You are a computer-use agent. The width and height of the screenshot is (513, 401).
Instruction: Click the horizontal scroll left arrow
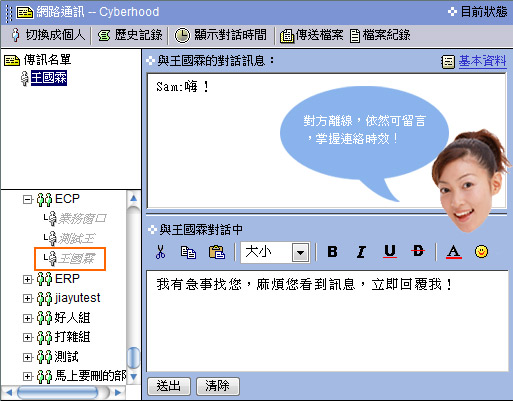click(9, 392)
